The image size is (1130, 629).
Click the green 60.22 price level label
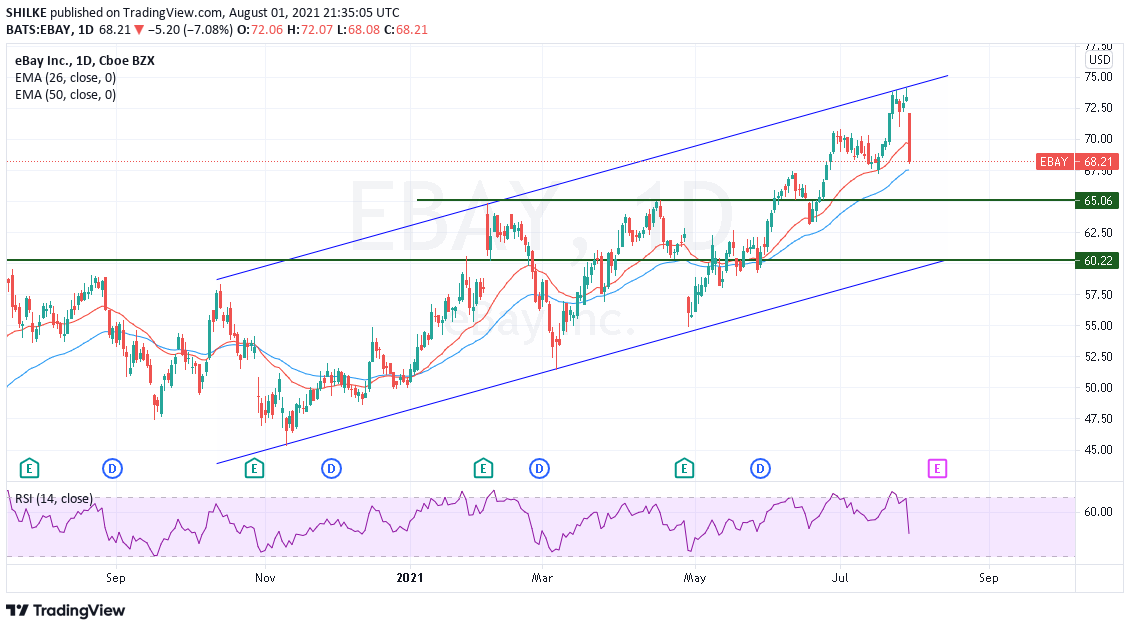click(1098, 260)
